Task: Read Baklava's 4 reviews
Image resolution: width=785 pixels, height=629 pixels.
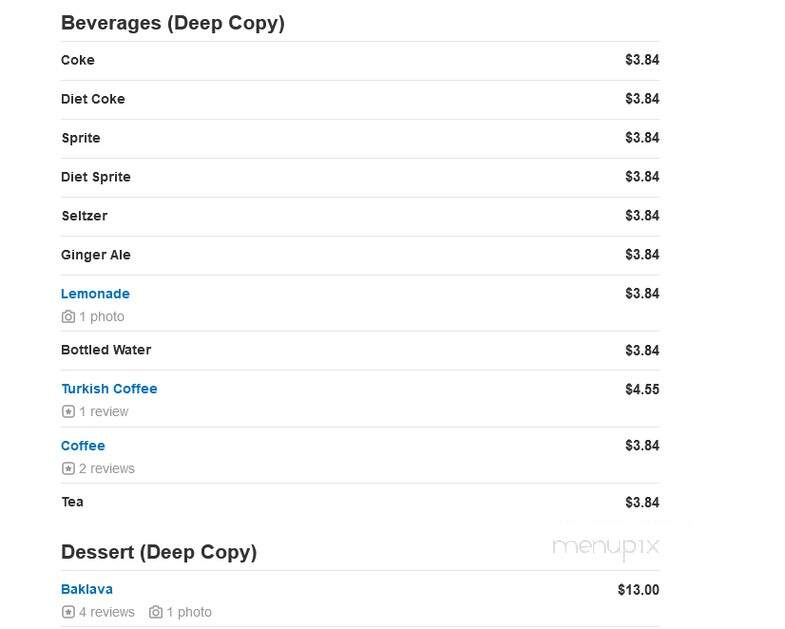Action: pyautogui.click(x=107, y=612)
